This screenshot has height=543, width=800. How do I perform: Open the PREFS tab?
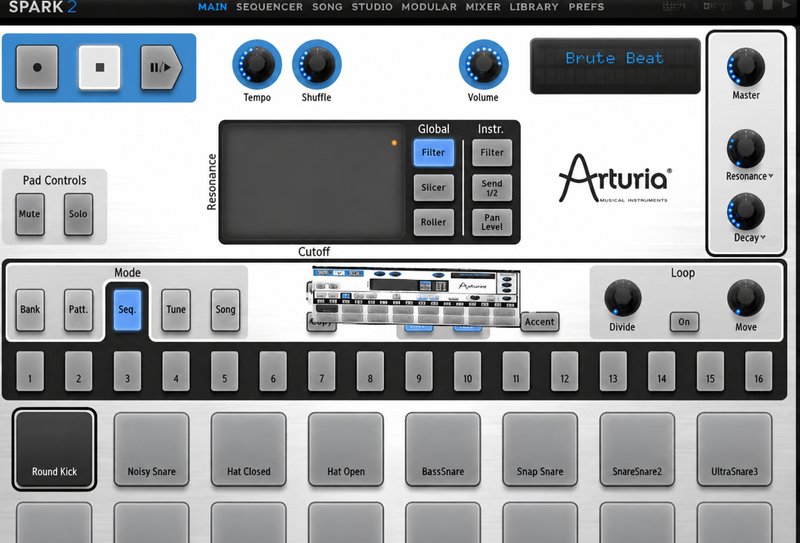point(586,7)
